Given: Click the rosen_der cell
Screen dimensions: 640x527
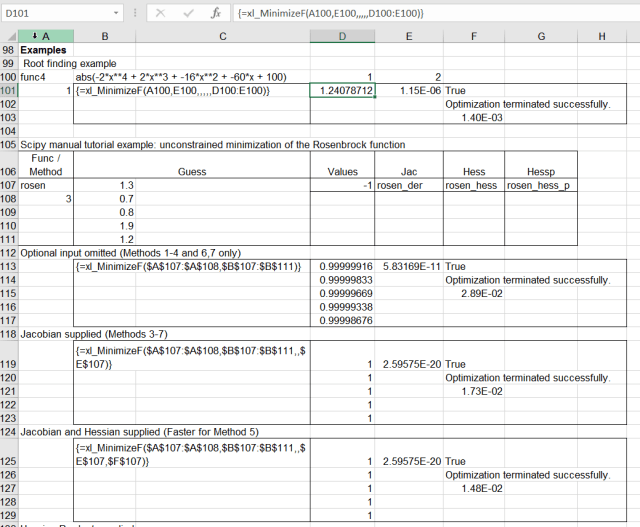Looking at the screenshot, I should coord(409,185).
